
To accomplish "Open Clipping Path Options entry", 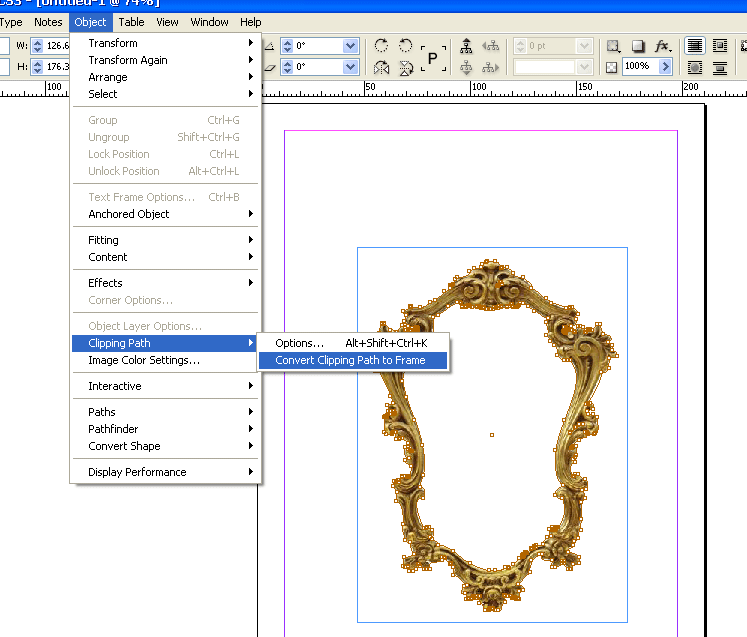I will click(299, 343).
